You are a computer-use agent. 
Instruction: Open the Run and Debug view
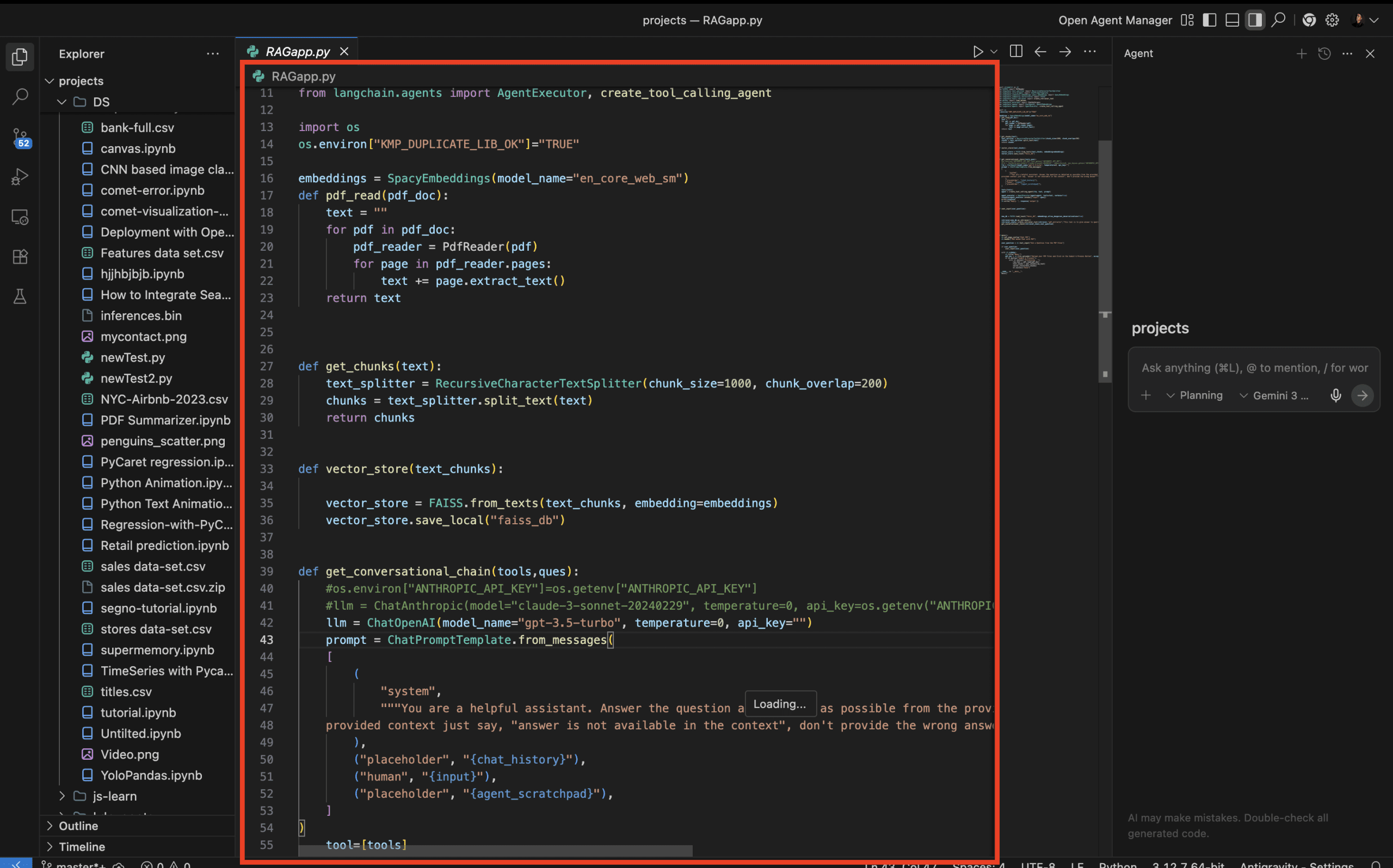(x=20, y=177)
